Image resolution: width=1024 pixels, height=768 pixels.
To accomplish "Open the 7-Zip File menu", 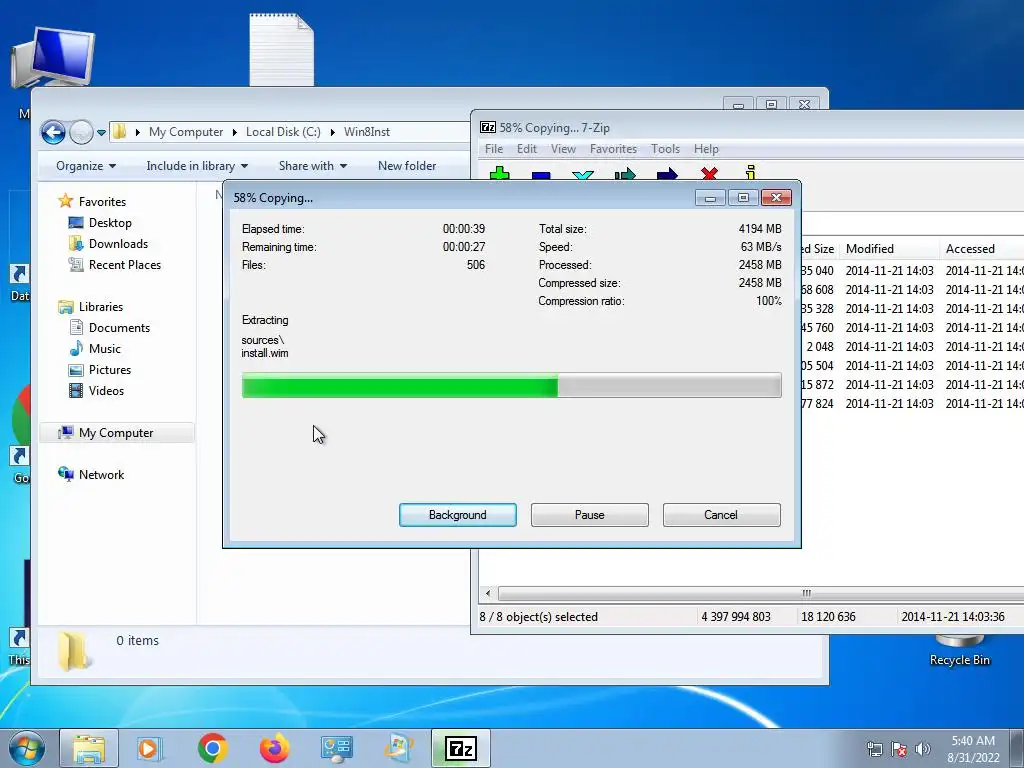I will coord(494,149).
